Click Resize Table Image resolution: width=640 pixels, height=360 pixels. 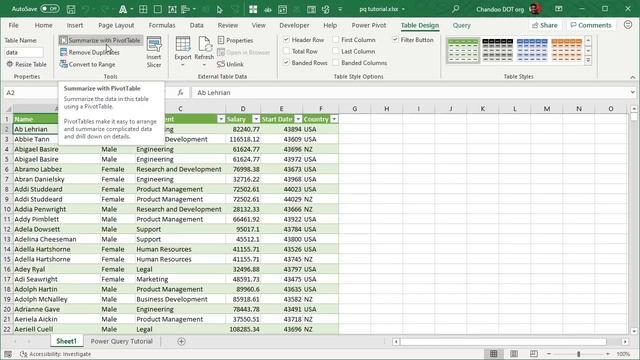(27, 64)
